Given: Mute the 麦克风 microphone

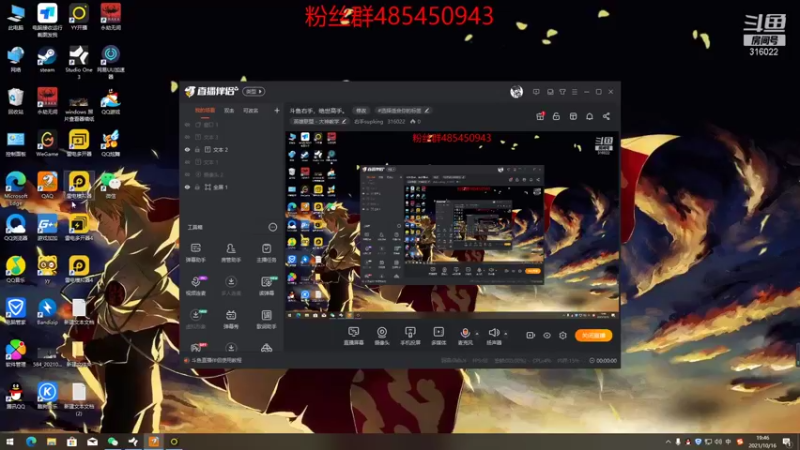Looking at the screenshot, I should 465,336.
